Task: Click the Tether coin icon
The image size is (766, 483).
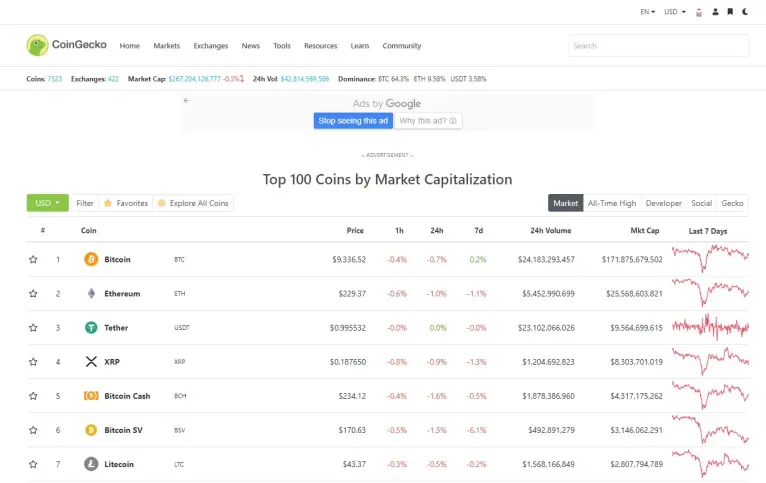Action: coord(91,327)
